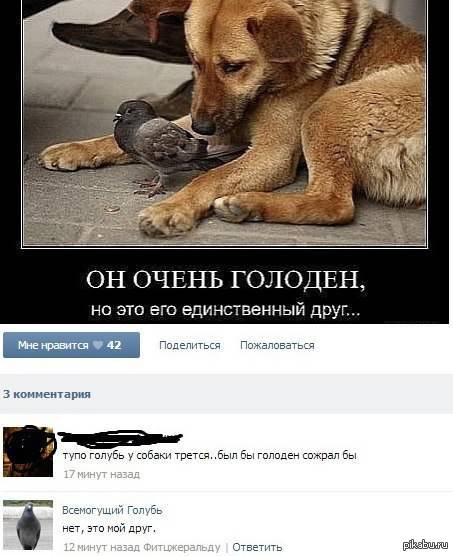Open the 3 комментария header
This screenshot has height=556, width=453.
coord(47,394)
